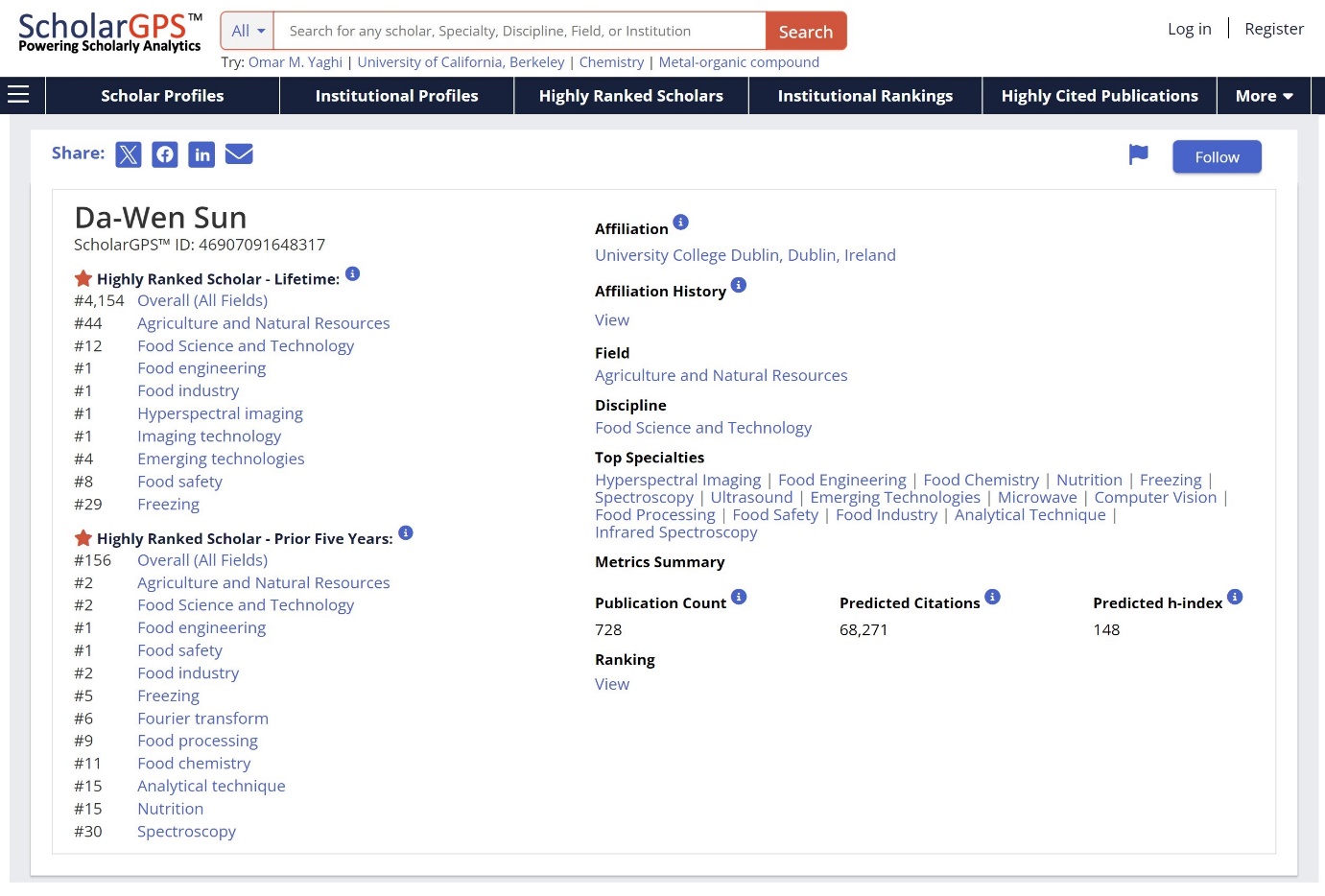Share the profile on LinkedIn

[x=201, y=153]
